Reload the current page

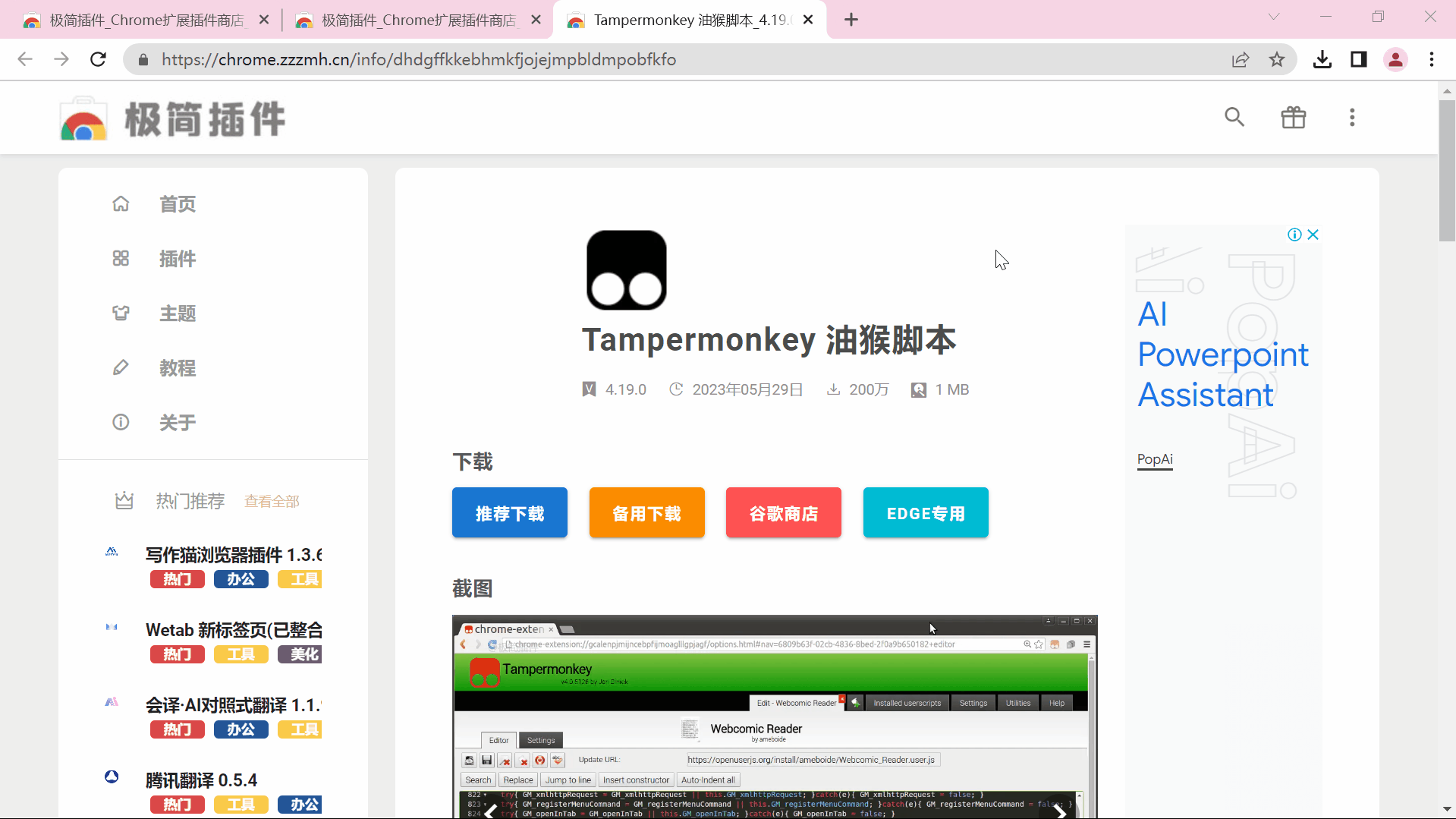98,59
